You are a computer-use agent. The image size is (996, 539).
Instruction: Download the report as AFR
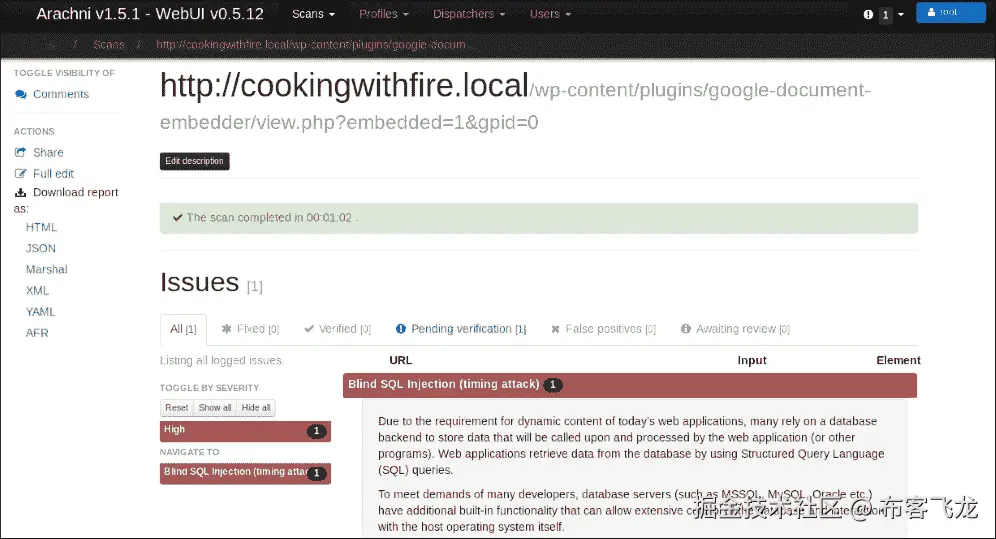37,333
